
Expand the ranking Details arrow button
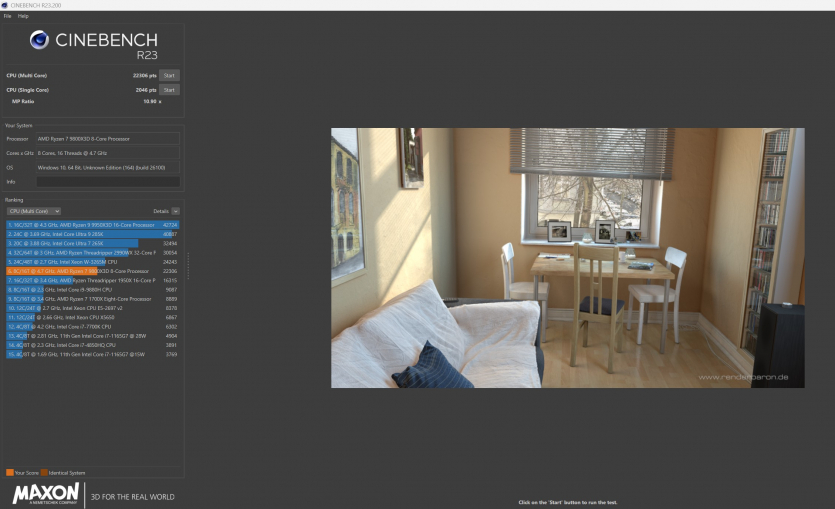[x=176, y=211]
